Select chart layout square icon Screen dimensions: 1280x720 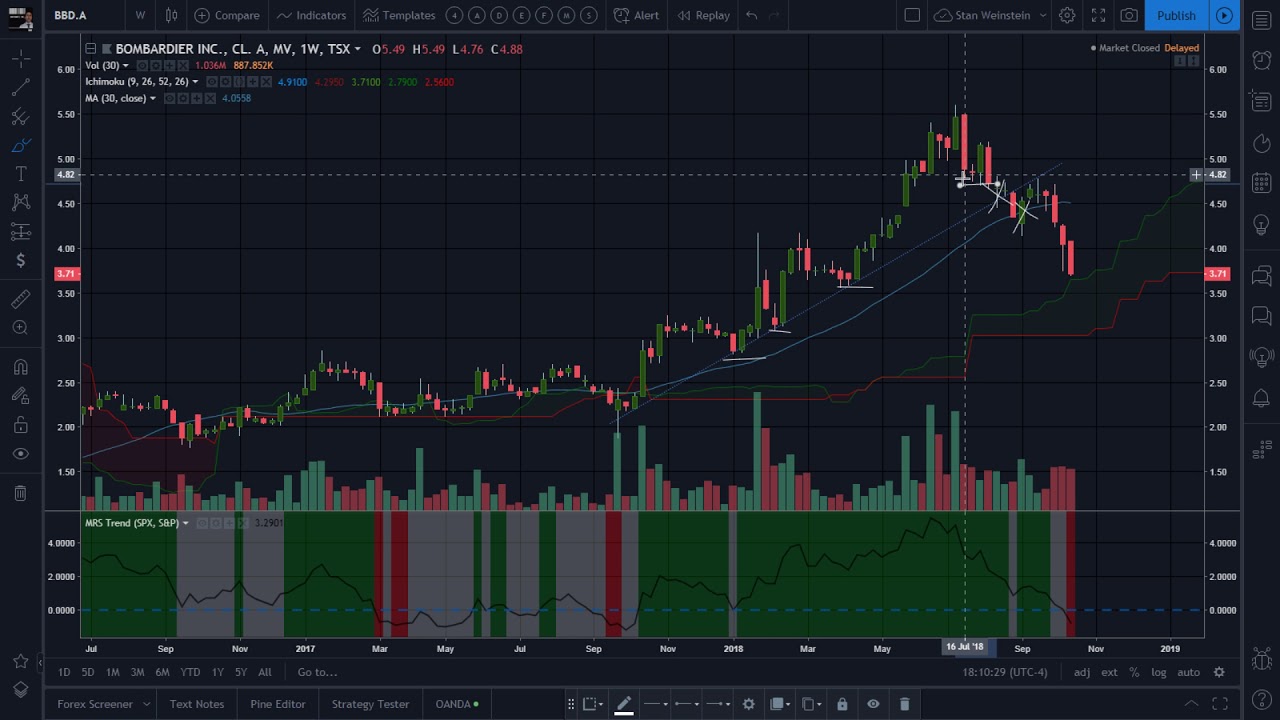(912, 15)
